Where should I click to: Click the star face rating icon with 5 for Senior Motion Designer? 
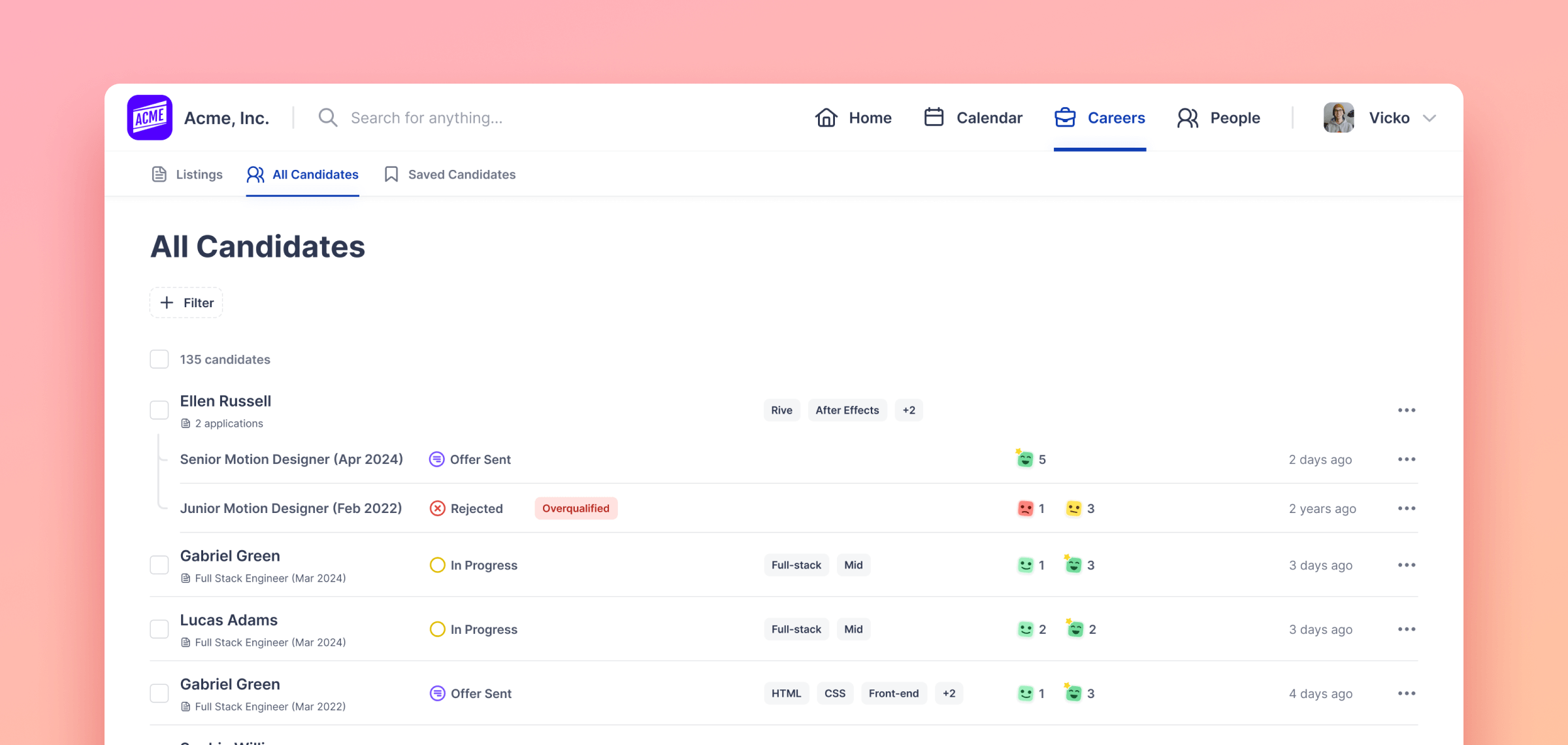pos(1024,459)
